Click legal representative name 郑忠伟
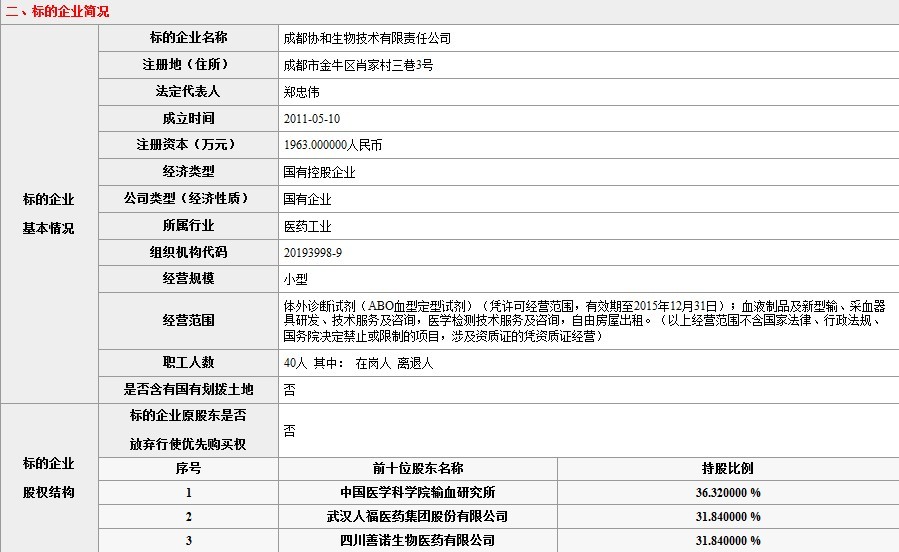899x552 pixels. pos(302,92)
